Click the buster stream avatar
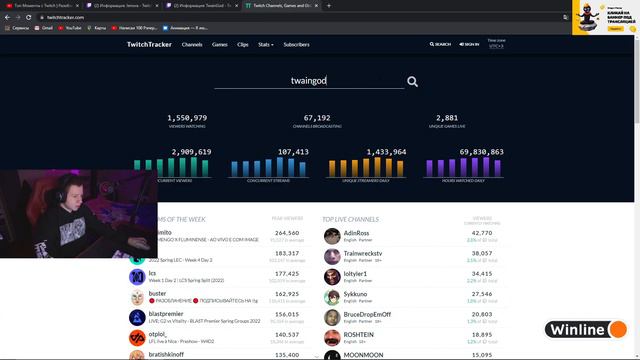Image resolution: width=640 pixels, height=360 pixels. click(x=137, y=298)
